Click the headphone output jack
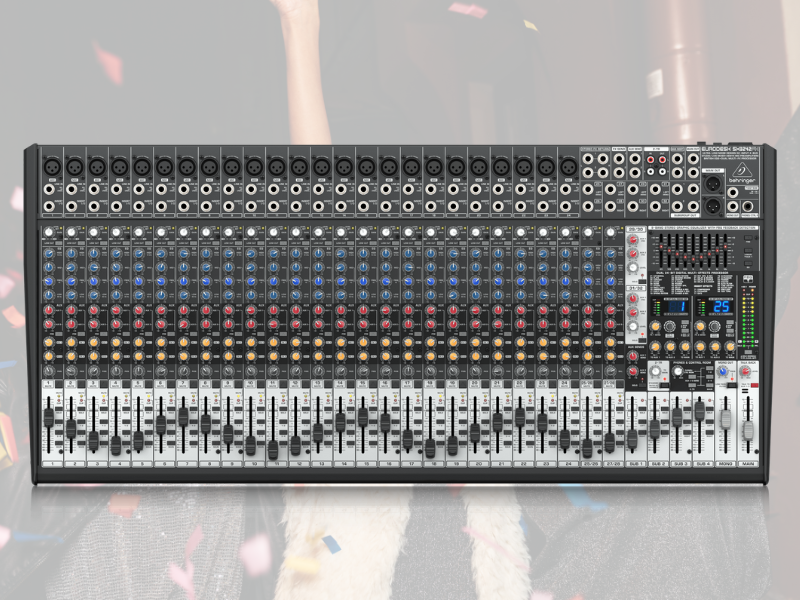This screenshot has height=600, width=800. point(747,207)
